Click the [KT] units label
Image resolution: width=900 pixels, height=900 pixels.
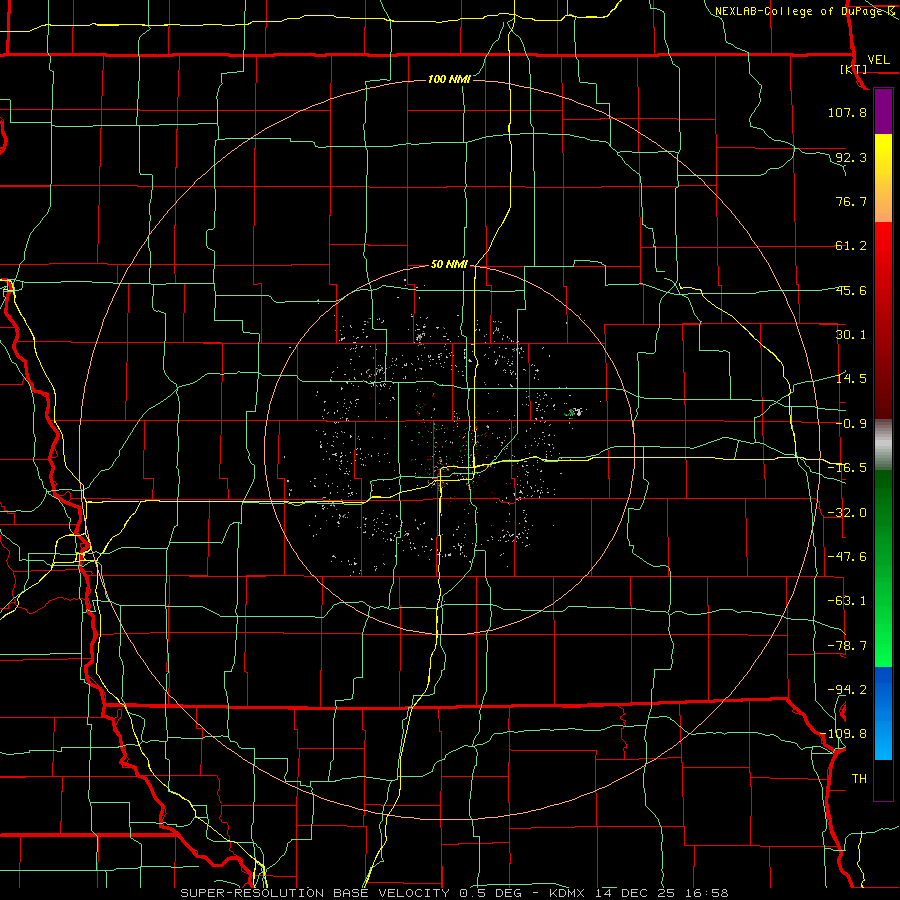point(854,69)
